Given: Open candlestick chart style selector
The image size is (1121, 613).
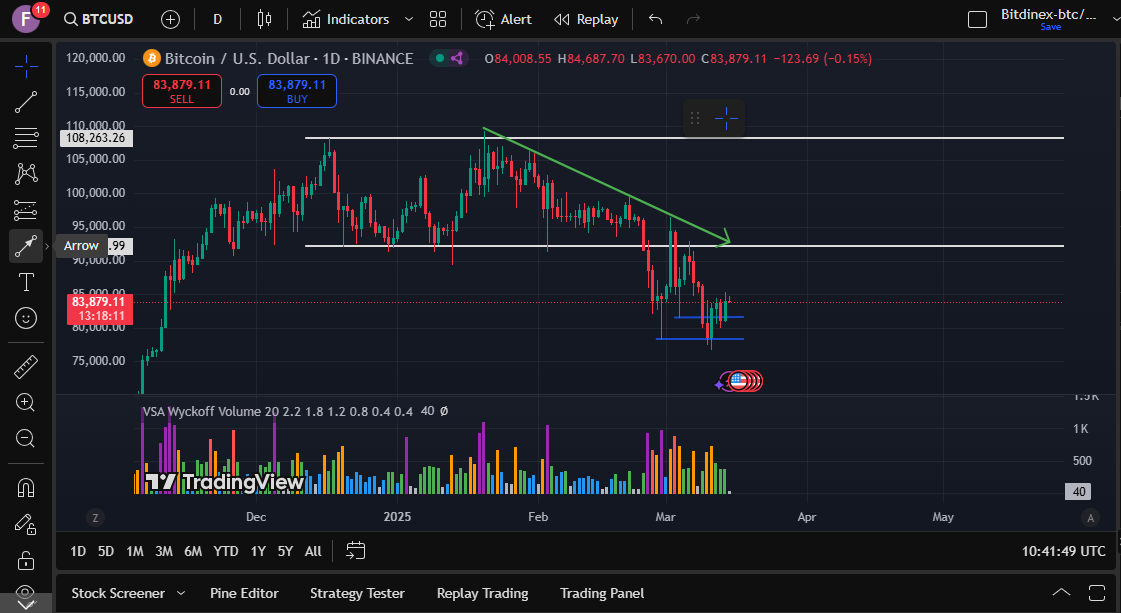Looking at the screenshot, I should (x=265, y=19).
